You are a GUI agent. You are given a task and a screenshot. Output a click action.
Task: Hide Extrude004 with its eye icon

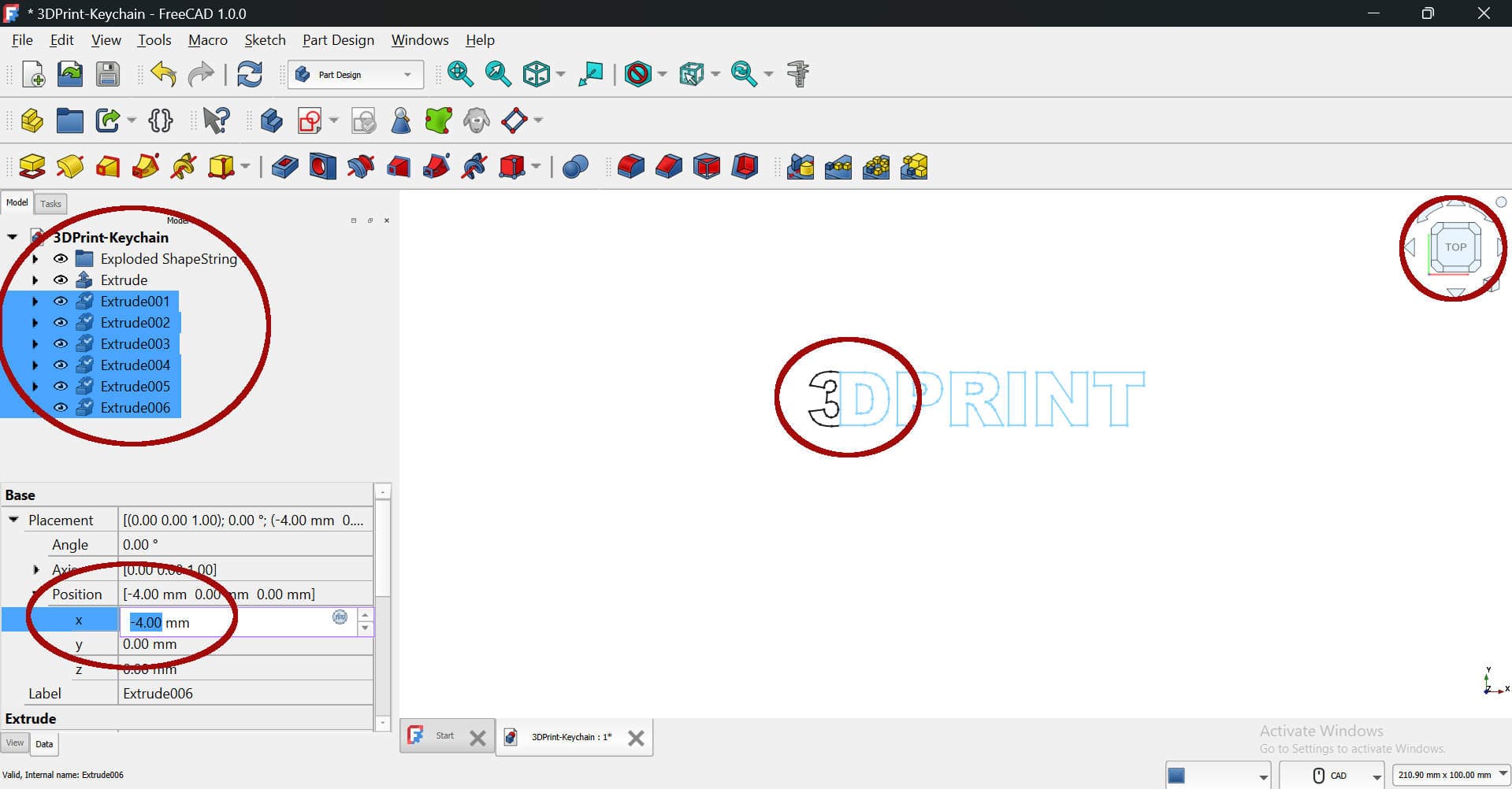61,365
